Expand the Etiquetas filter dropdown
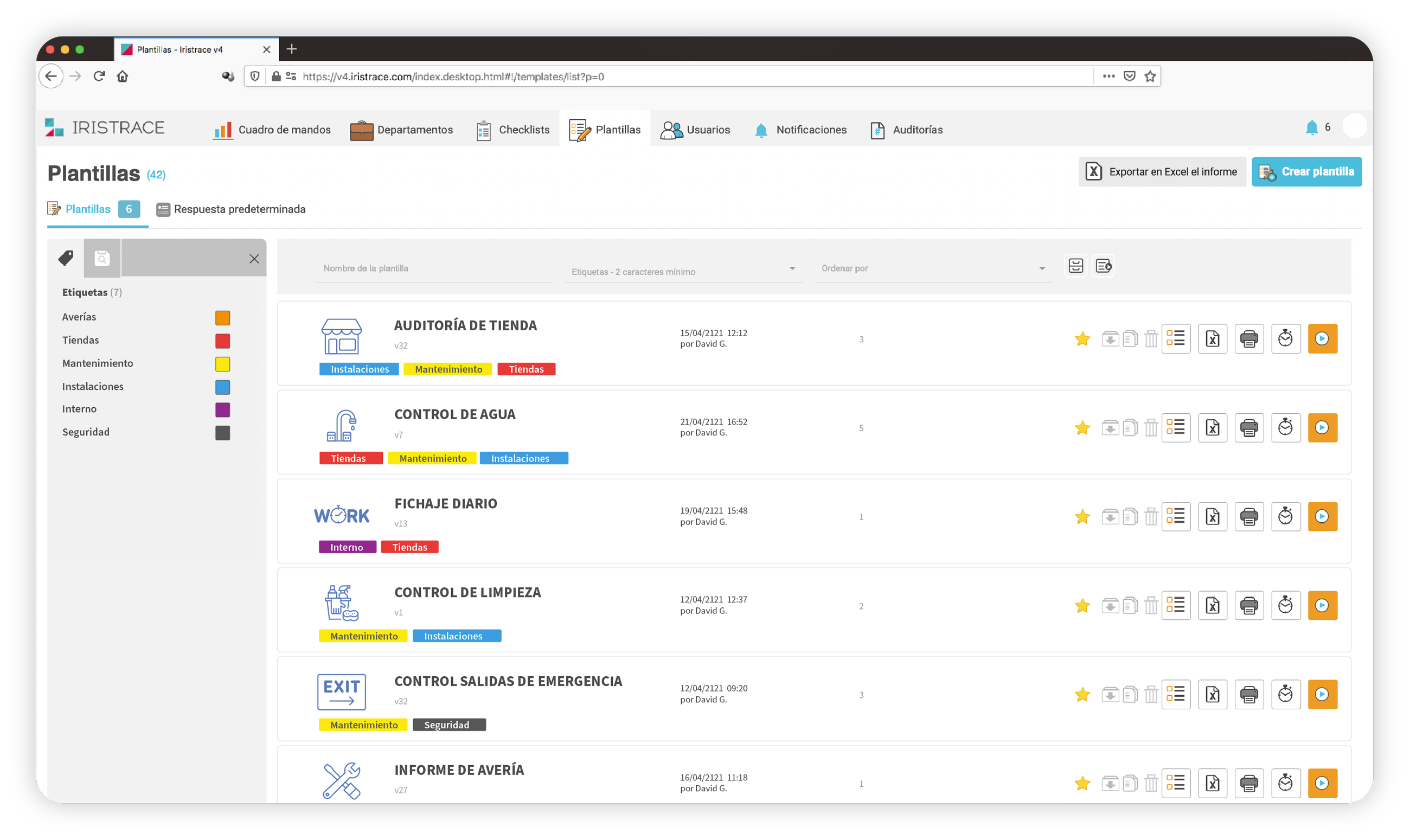The height and width of the screenshot is (840, 1410). click(792, 269)
